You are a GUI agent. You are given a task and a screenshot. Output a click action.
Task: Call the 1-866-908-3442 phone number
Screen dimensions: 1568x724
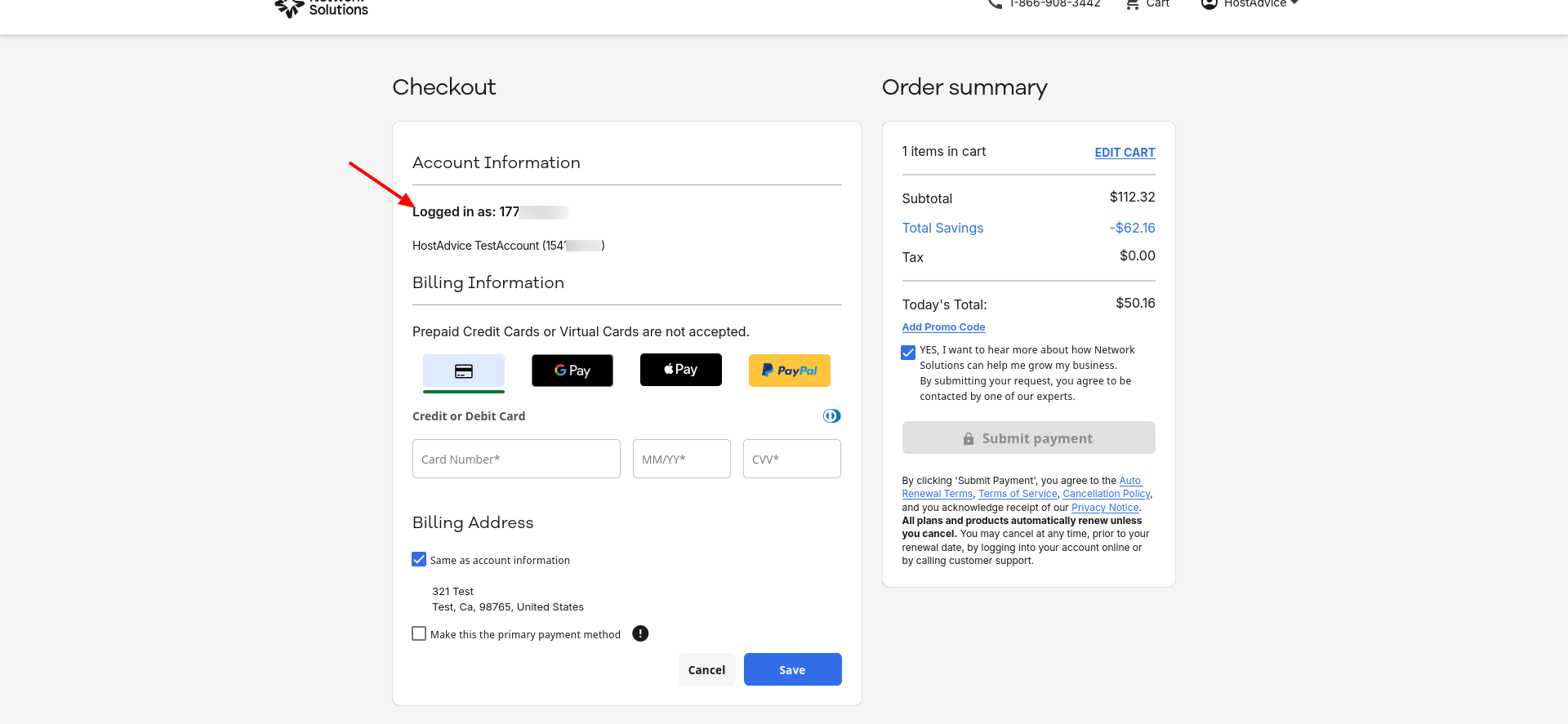click(x=1054, y=4)
